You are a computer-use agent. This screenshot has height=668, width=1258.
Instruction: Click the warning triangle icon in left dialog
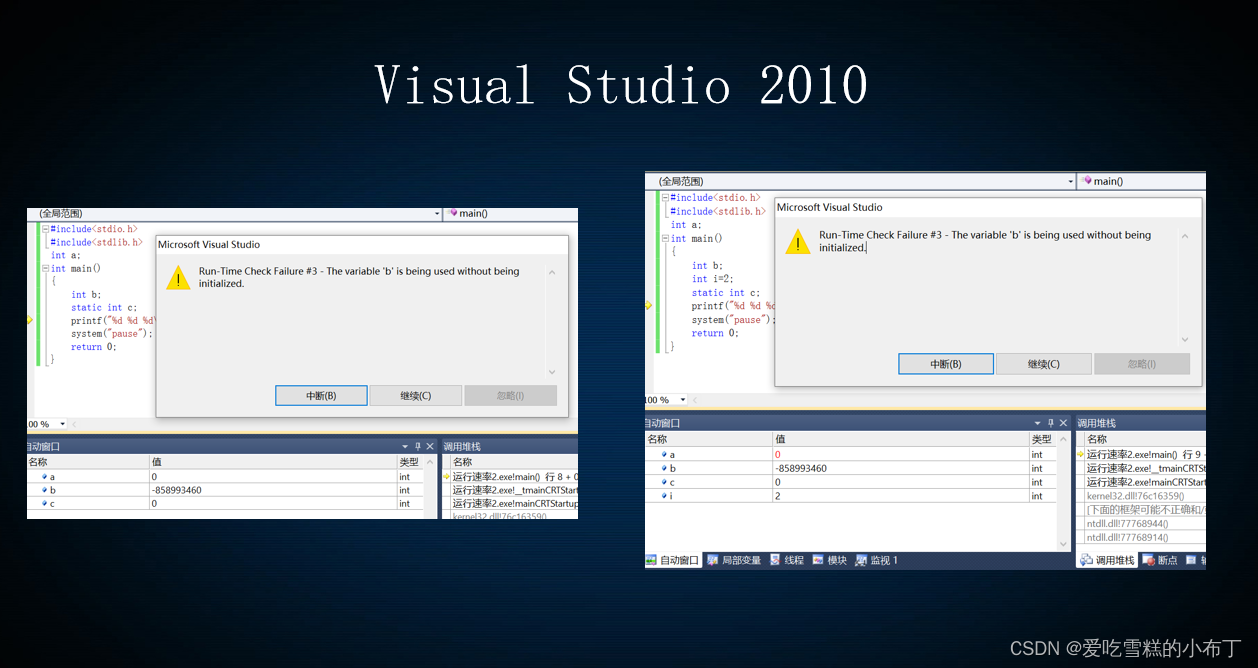pyautogui.click(x=178, y=278)
